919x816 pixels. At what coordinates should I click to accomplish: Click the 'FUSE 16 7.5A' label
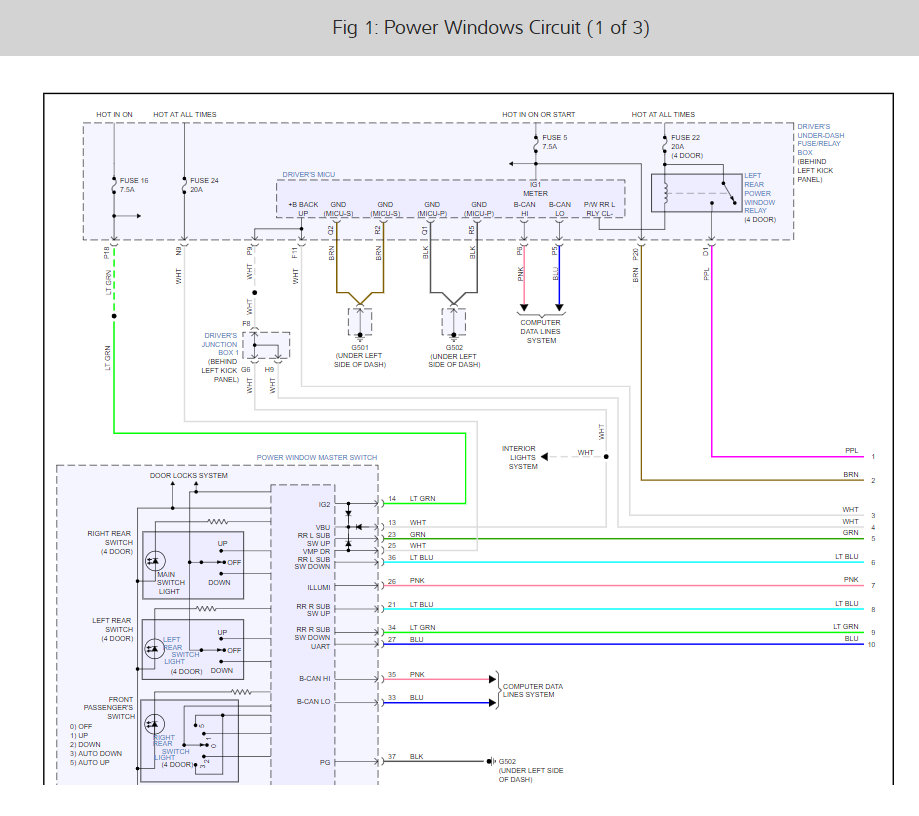pyautogui.click(x=134, y=185)
